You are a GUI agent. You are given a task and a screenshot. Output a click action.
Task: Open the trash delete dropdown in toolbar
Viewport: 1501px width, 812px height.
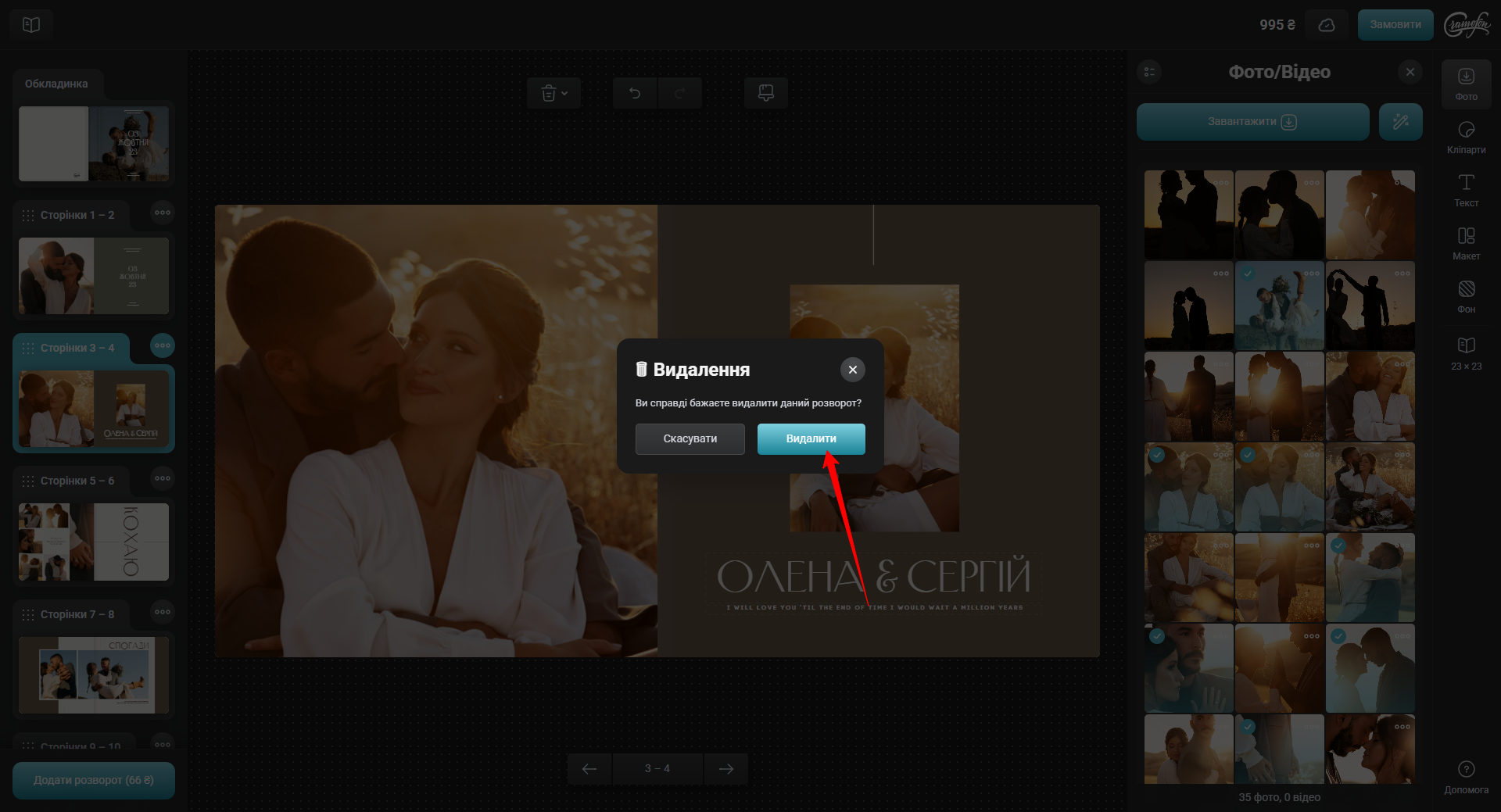click(553, 94)
